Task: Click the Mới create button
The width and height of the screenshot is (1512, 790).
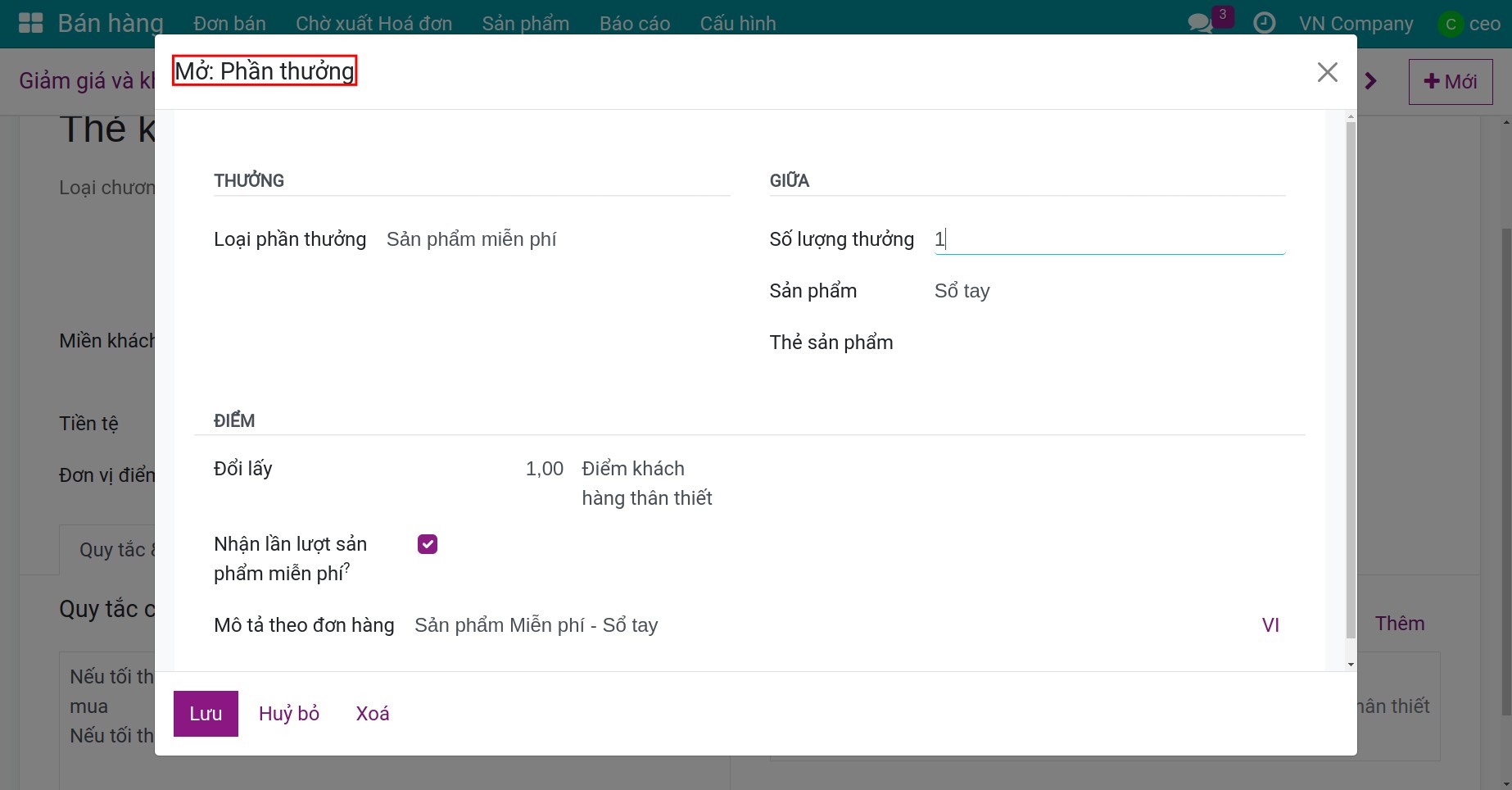Action: coord(1450,81)
